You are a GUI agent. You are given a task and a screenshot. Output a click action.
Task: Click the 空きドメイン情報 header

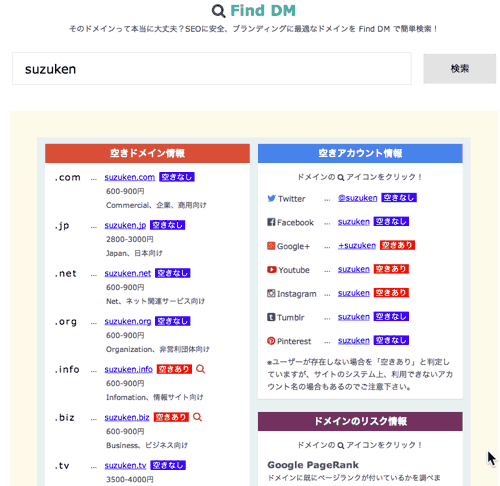(147, 153)
